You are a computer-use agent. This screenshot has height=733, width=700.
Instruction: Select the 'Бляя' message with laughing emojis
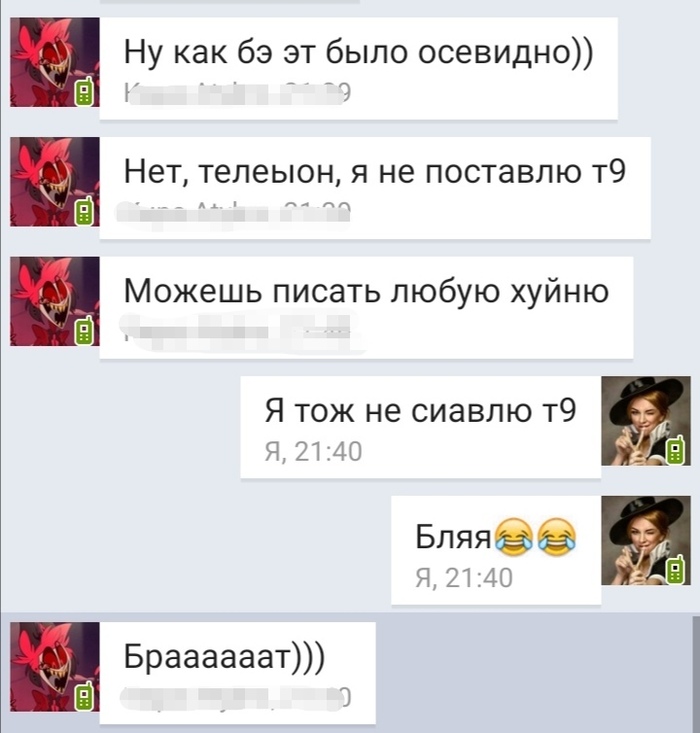[x=496, y=550]
